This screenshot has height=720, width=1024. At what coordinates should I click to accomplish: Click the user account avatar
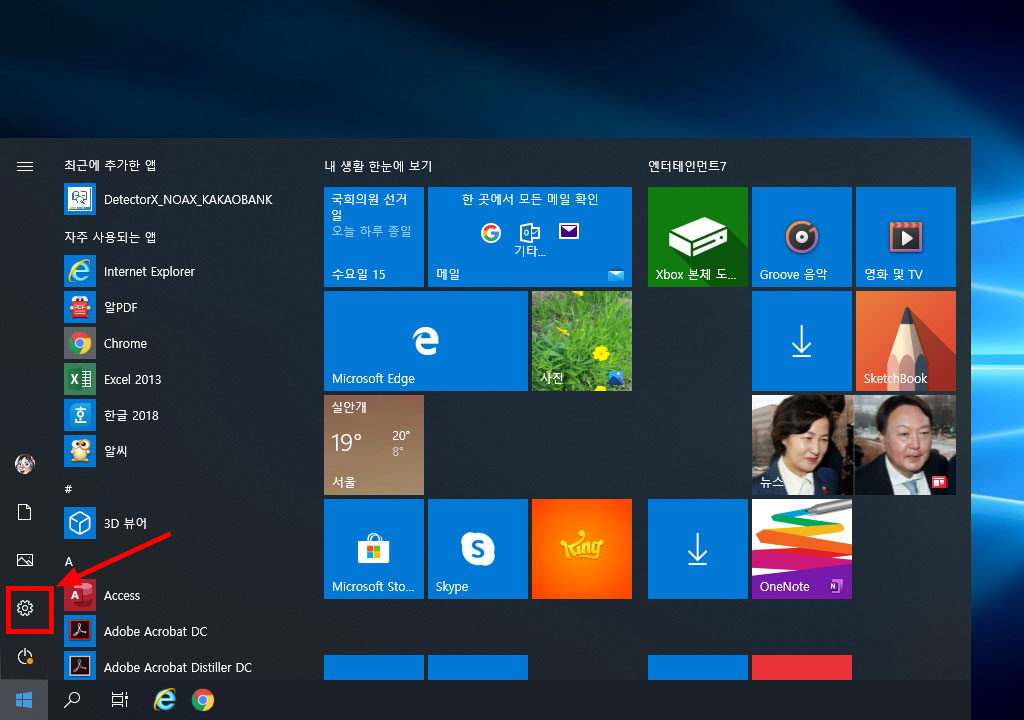point(25,464)
